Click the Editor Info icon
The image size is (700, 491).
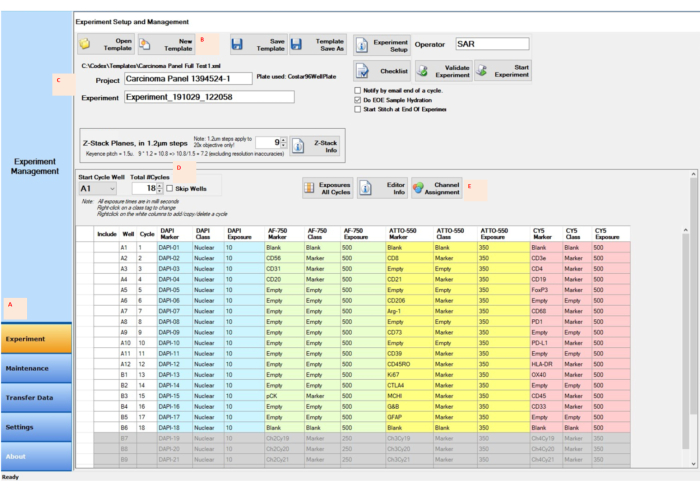(x=365, y=188)
